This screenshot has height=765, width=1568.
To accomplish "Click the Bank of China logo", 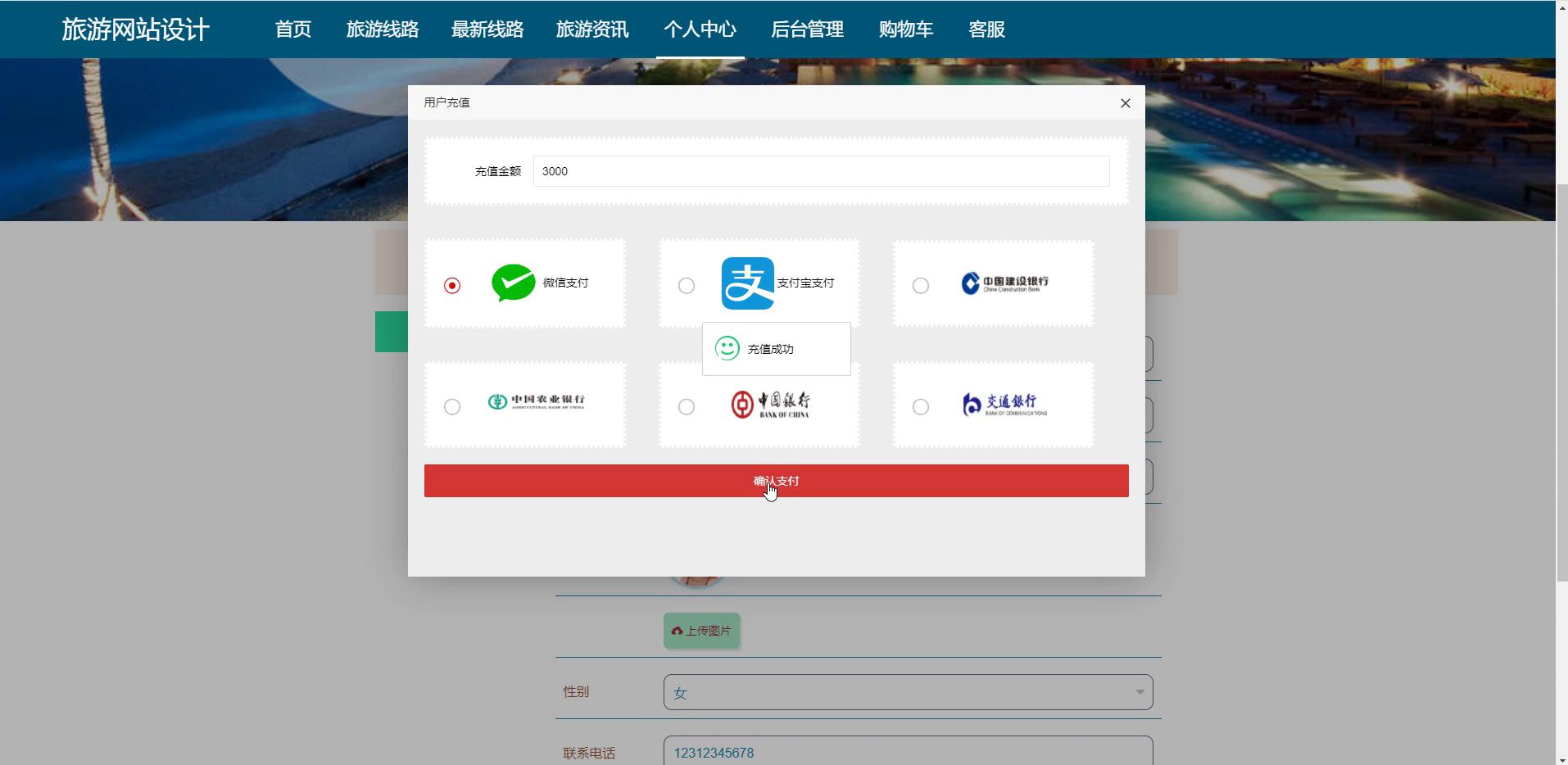I will coord(770,405).
